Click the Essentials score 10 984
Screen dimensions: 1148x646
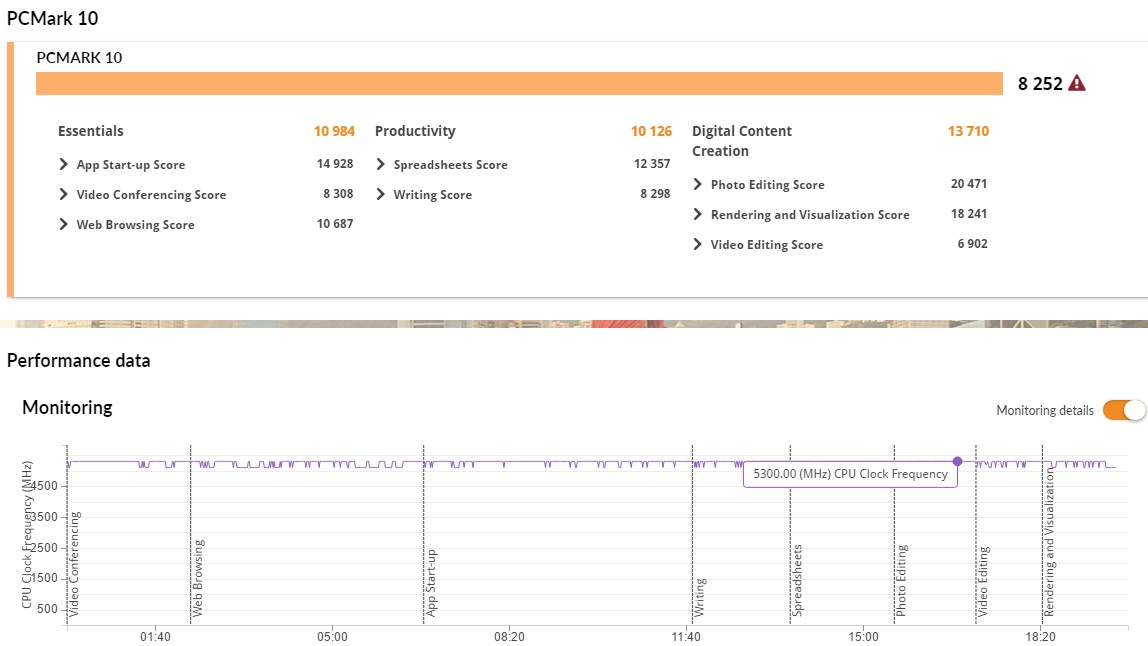[x=335, y=131]
